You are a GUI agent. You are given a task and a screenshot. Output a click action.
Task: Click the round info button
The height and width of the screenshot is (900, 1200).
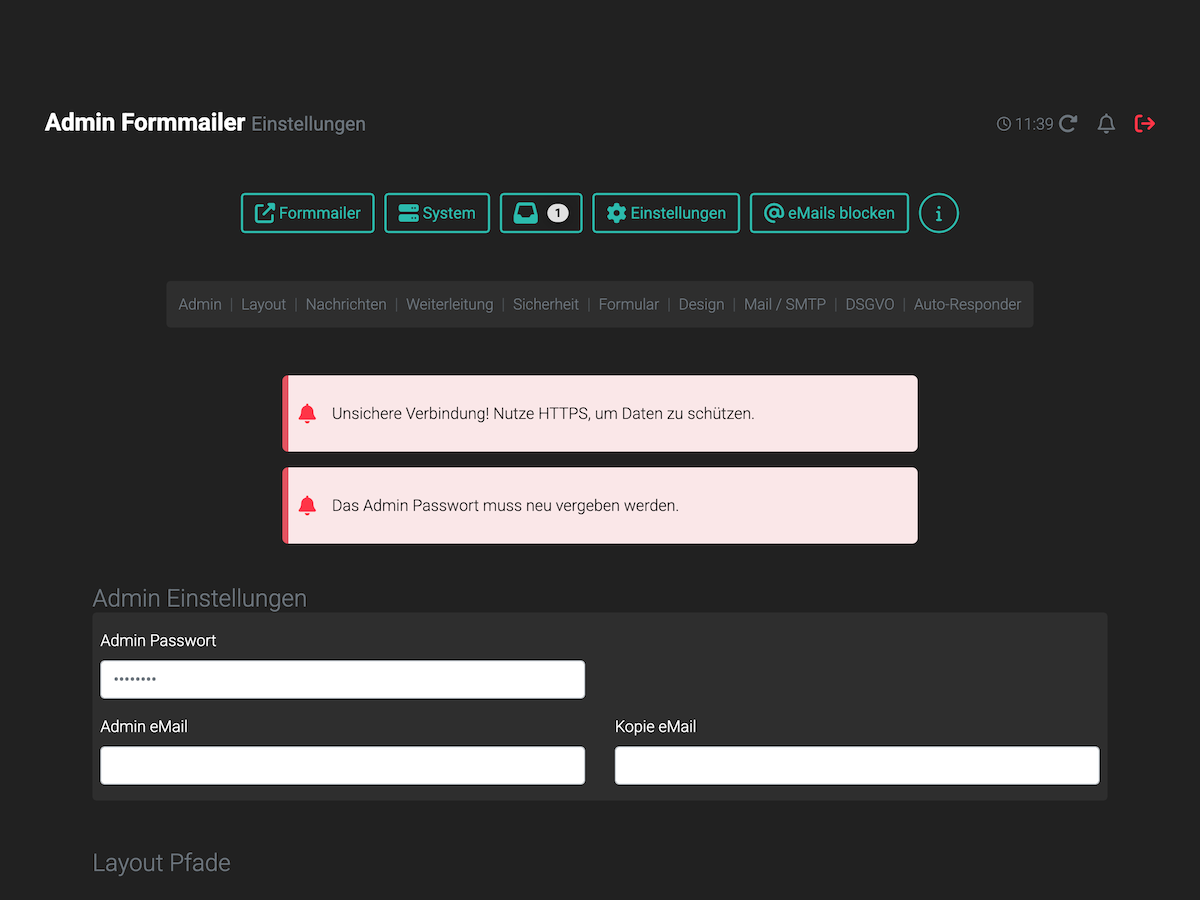coord(939,213)
